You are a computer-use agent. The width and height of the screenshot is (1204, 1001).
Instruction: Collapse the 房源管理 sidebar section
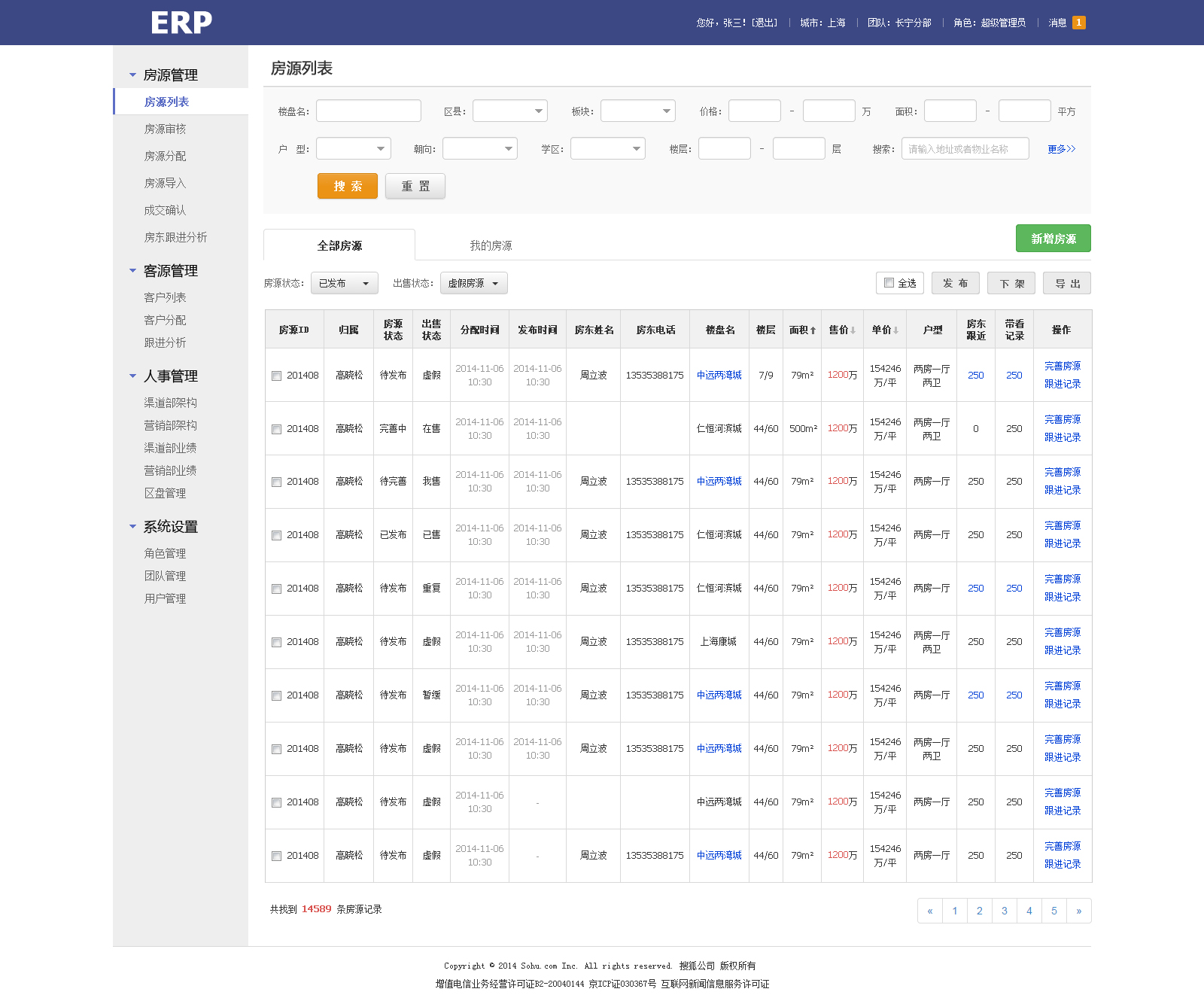[x=132, y=75]
